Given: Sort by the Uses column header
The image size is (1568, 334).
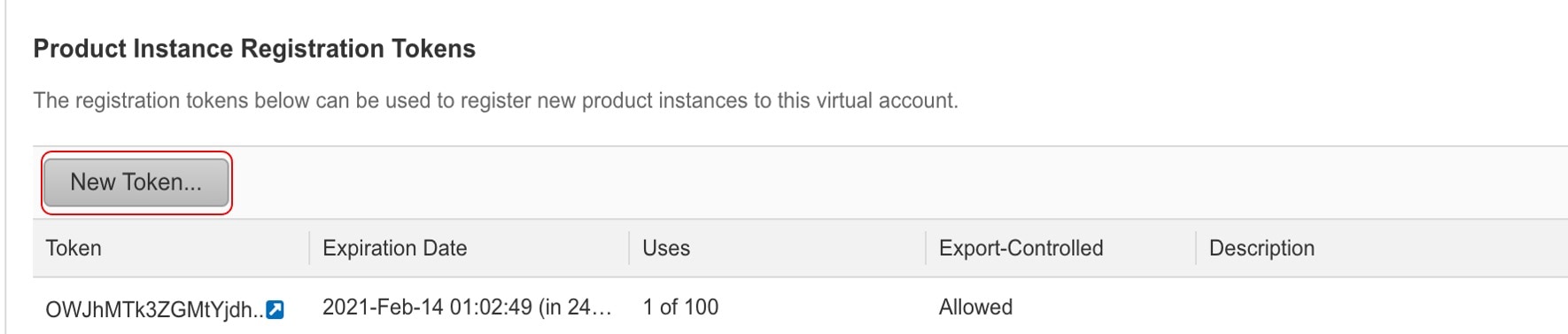Looking at the screenshot, I should [x=666, y=248].
